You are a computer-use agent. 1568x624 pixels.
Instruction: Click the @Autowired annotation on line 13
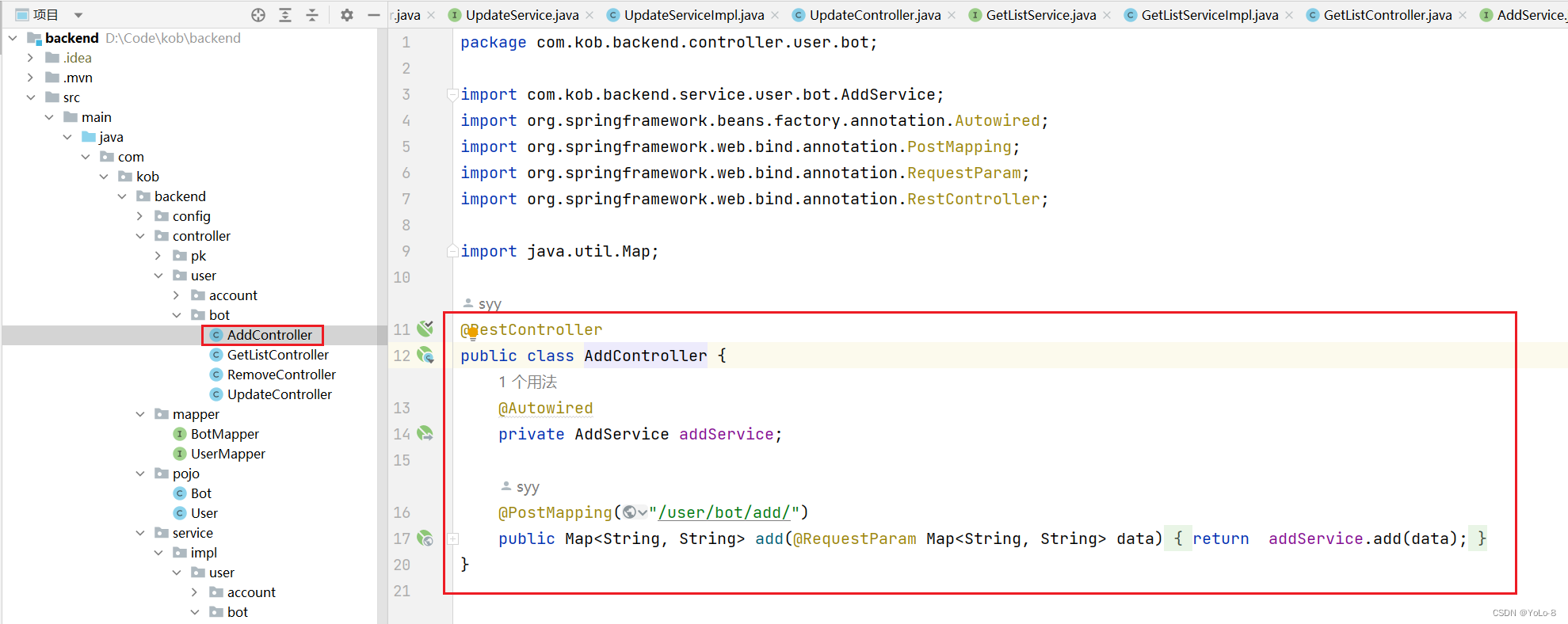[x=545, y=408]
